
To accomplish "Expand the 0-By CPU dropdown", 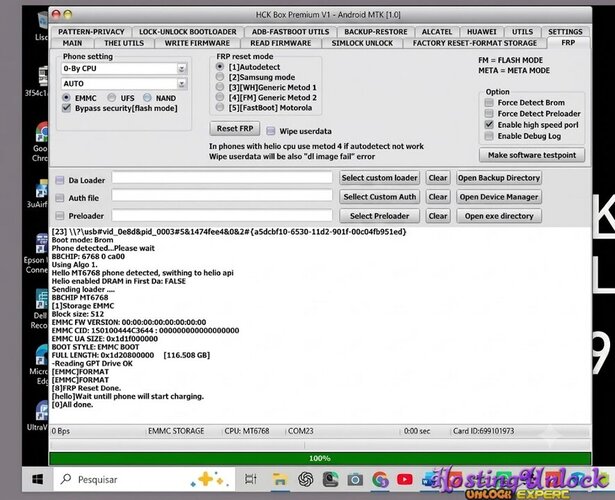I will click(182, 69).
